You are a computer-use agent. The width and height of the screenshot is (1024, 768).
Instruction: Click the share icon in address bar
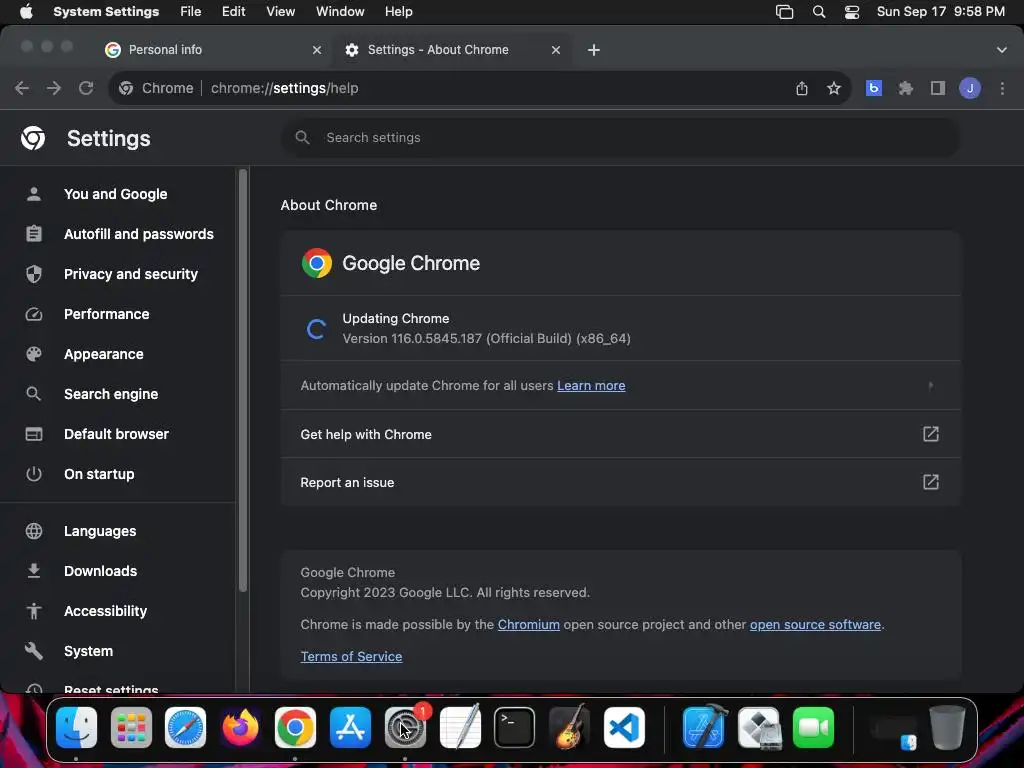tap(802, 88)
